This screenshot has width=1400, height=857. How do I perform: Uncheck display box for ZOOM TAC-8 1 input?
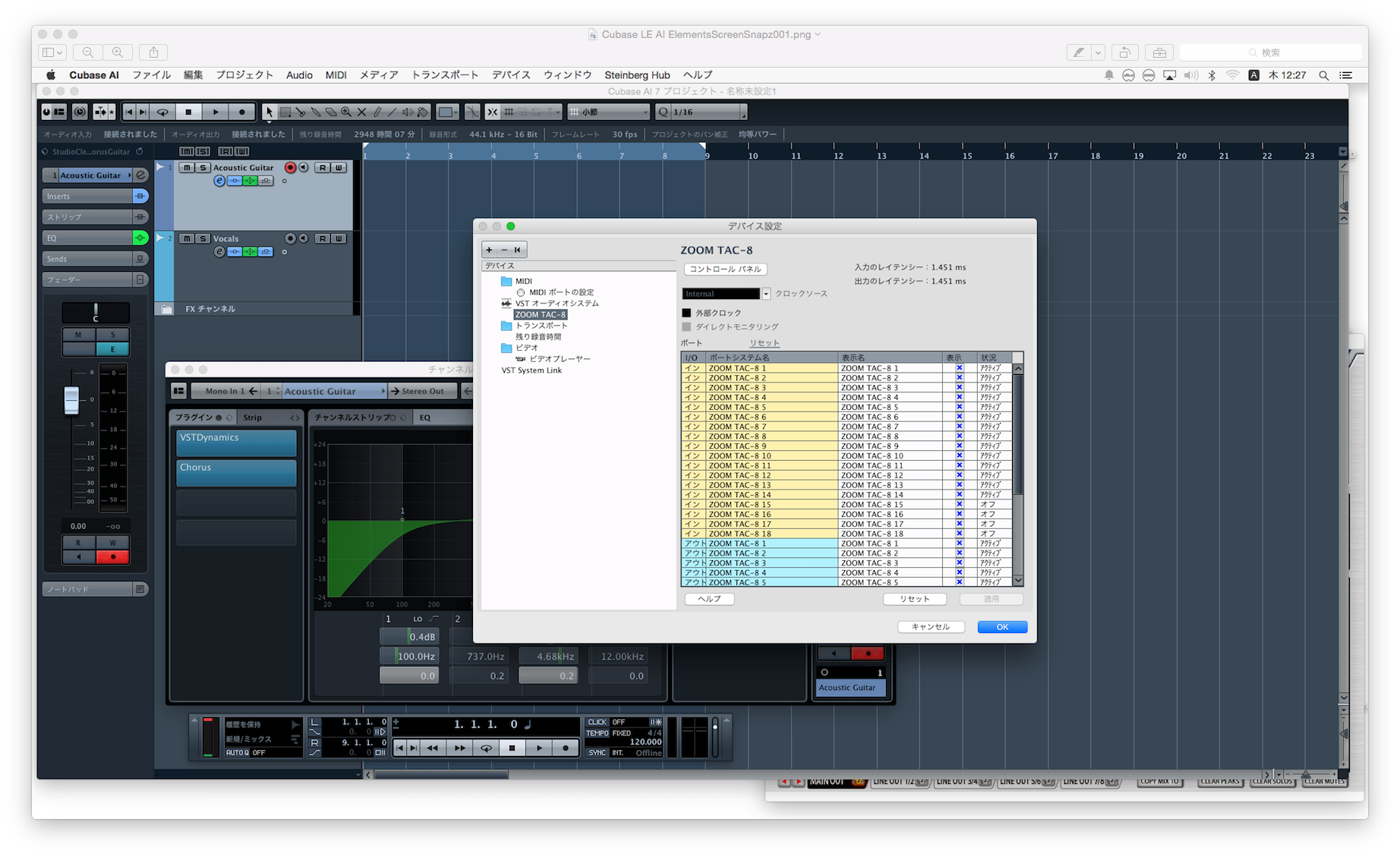pyautogui.click(x=959, y=368)
